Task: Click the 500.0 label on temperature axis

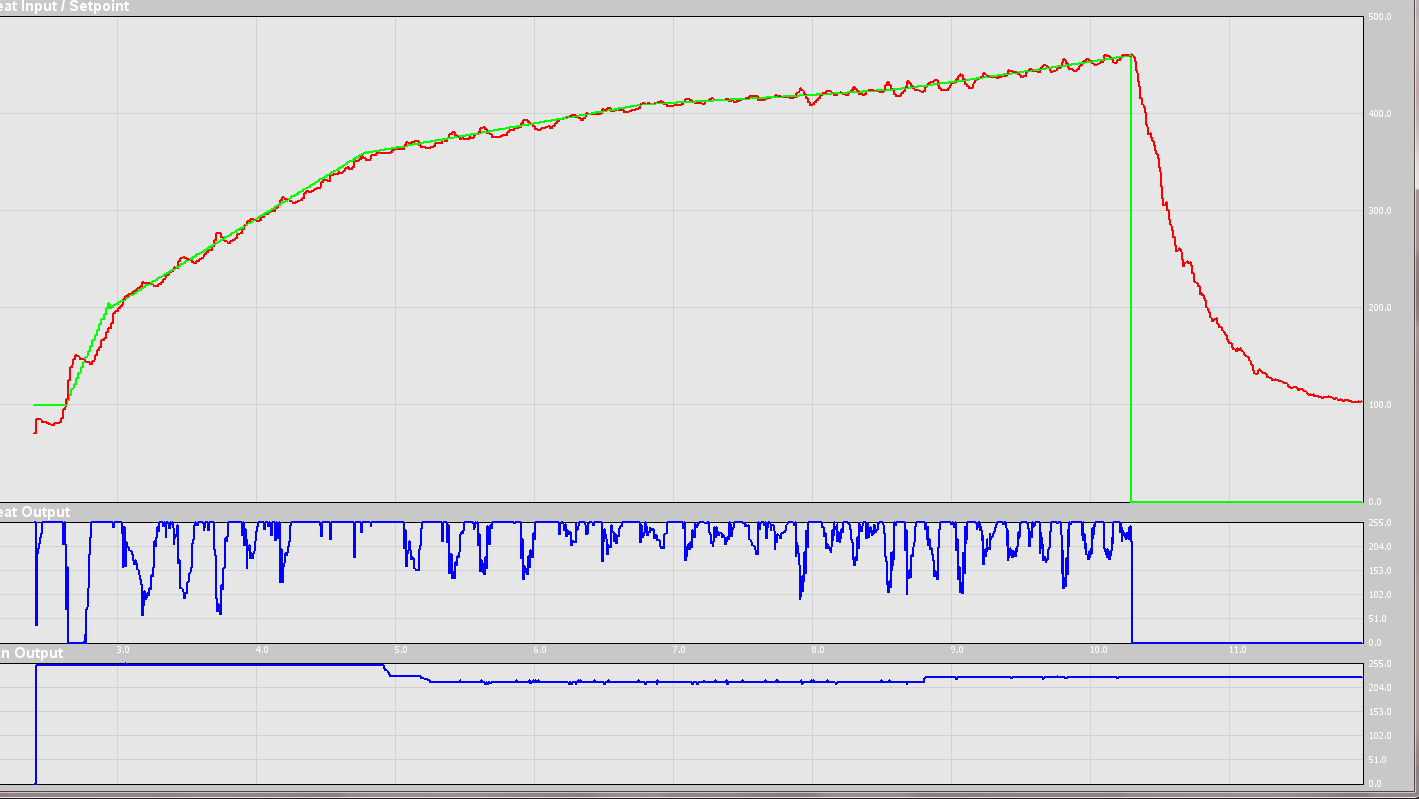Action: 1379,18
